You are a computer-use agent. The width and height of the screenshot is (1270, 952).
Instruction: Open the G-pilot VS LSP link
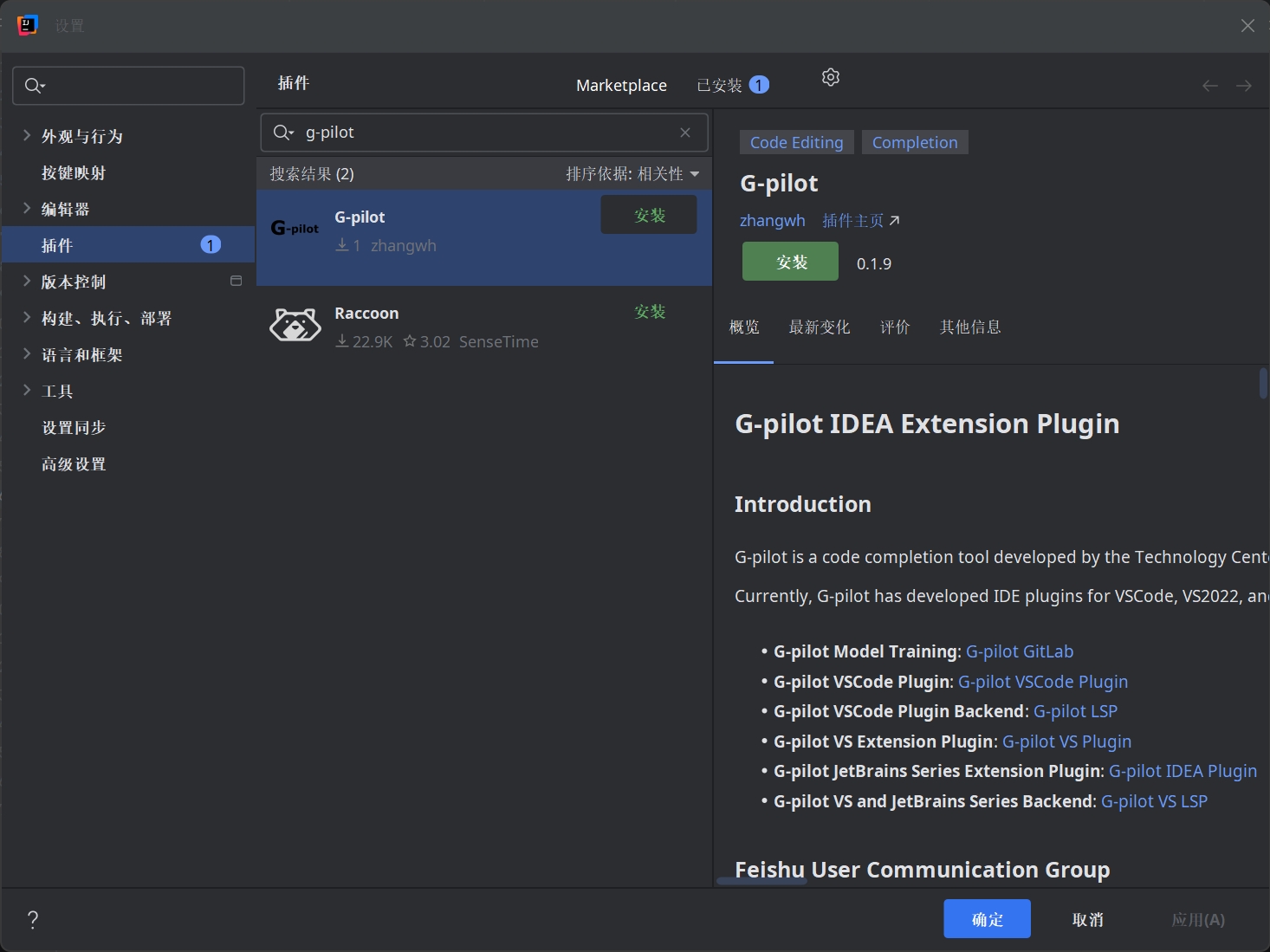click(1154, 801)
